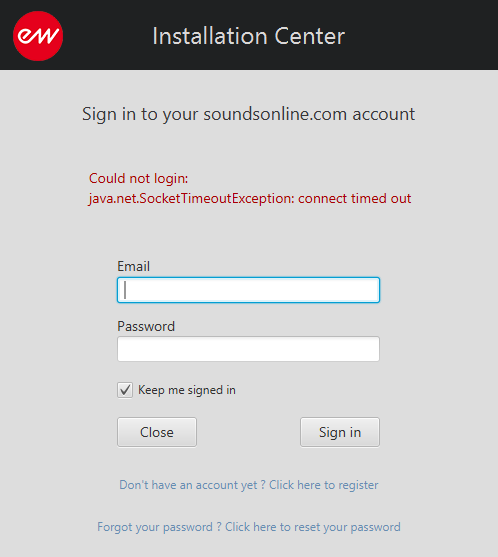Click the 'Keep me signed in' label text
The width and height of the screenshot is (498, 557).
tap(187, 390)
